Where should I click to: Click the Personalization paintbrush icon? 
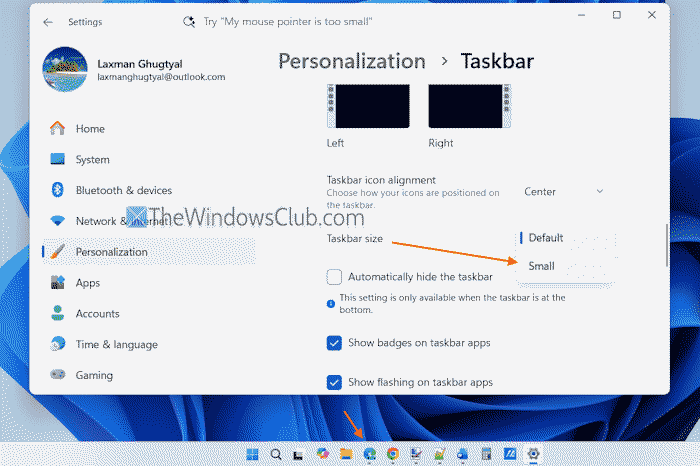[x=57, y=251]
